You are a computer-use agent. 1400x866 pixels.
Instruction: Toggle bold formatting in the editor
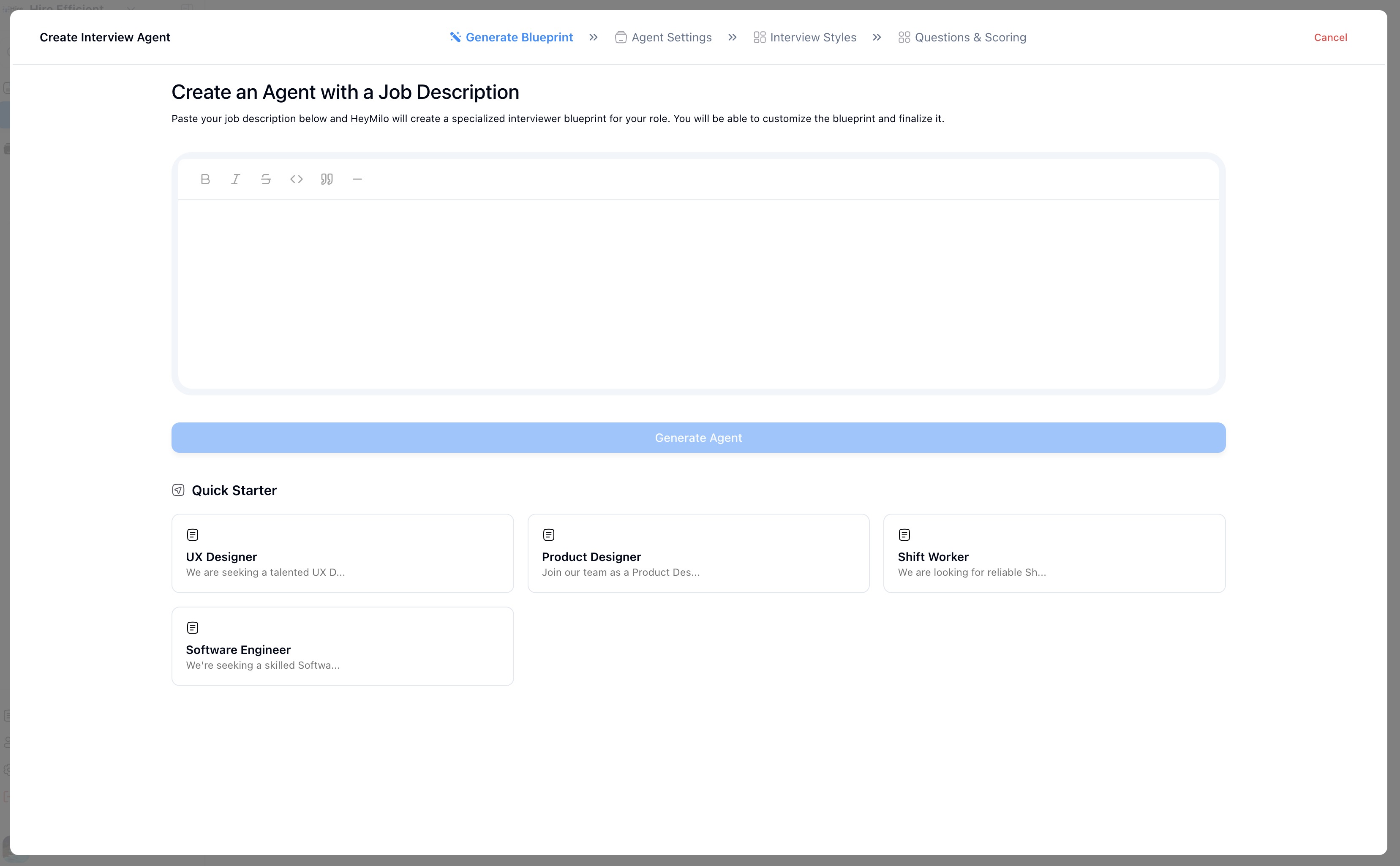tap(205, 179)
